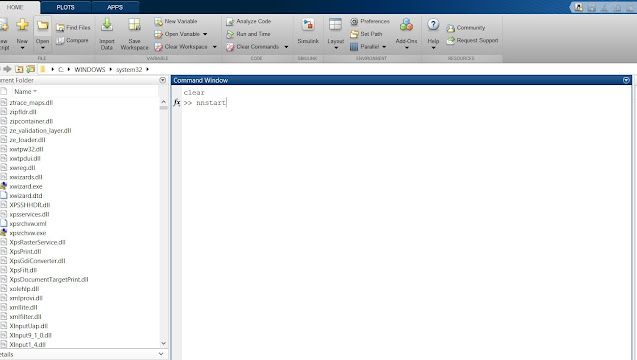
Task: Click the browse for folder icon
Action: click(x=30, y=69)
